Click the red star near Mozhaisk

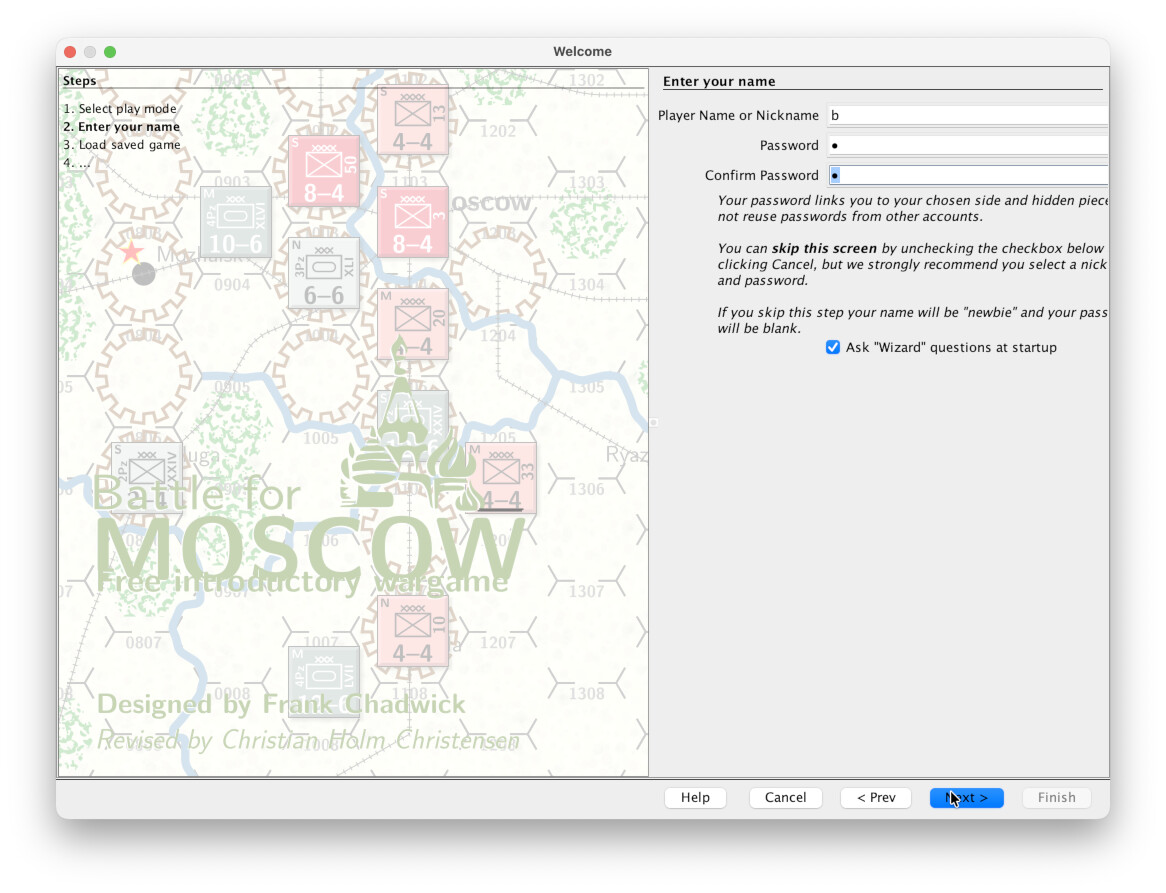point(132,251)
